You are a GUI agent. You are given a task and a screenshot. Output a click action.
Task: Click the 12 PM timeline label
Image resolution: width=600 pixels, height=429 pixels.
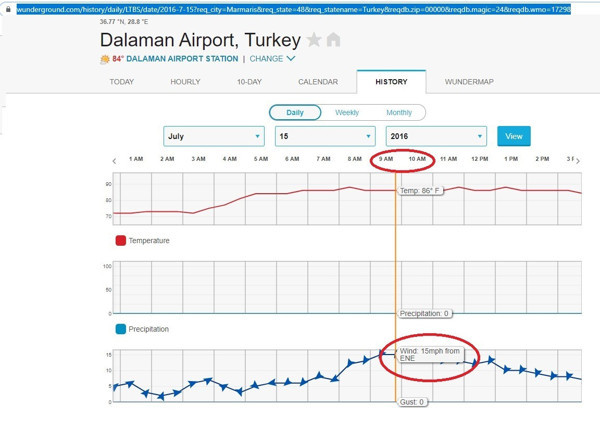pos(479,159)
